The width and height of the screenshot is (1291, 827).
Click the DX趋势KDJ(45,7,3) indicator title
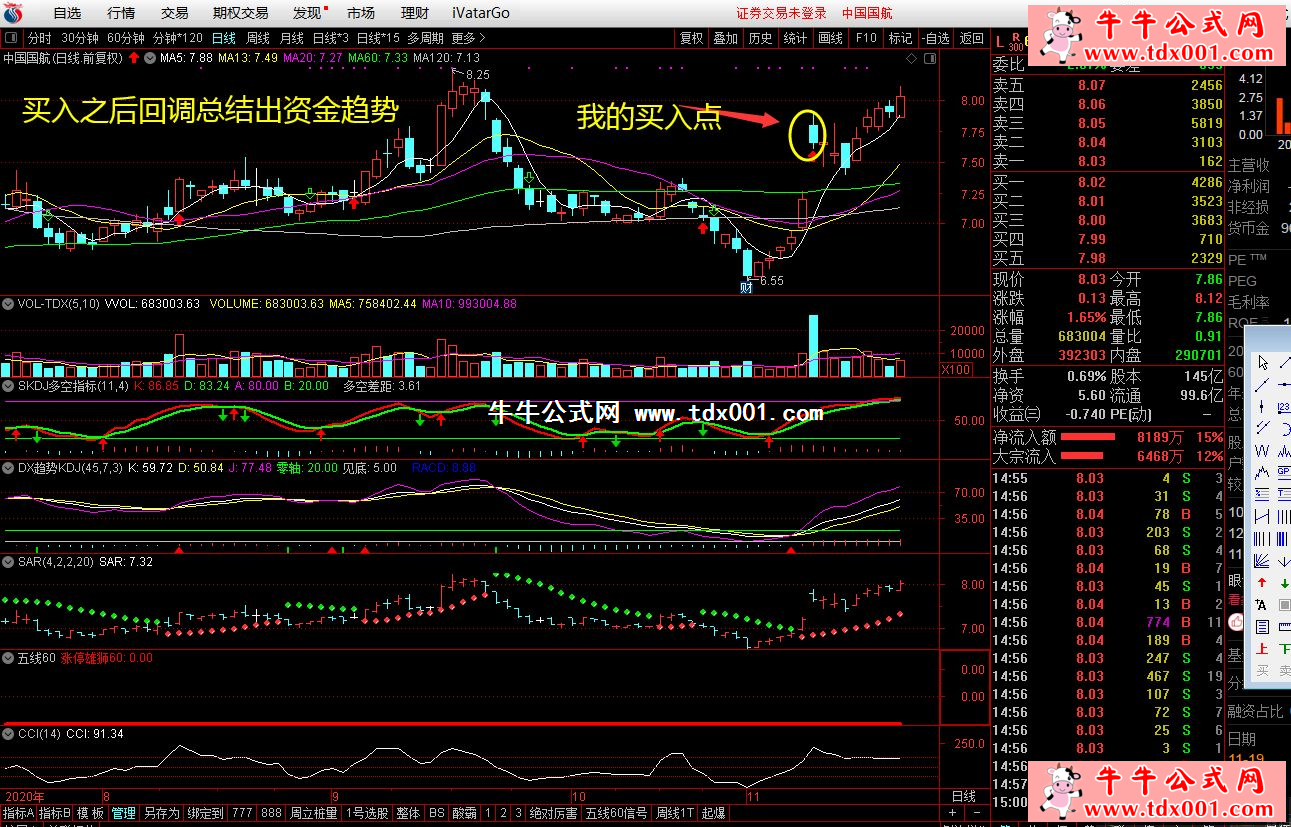pyautogui.click(x=70, y=467)
